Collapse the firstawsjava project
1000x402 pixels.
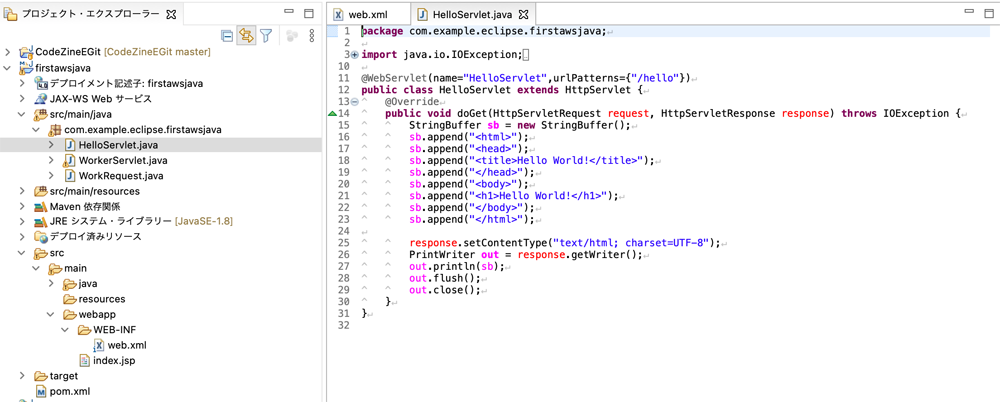coord(7,68)
